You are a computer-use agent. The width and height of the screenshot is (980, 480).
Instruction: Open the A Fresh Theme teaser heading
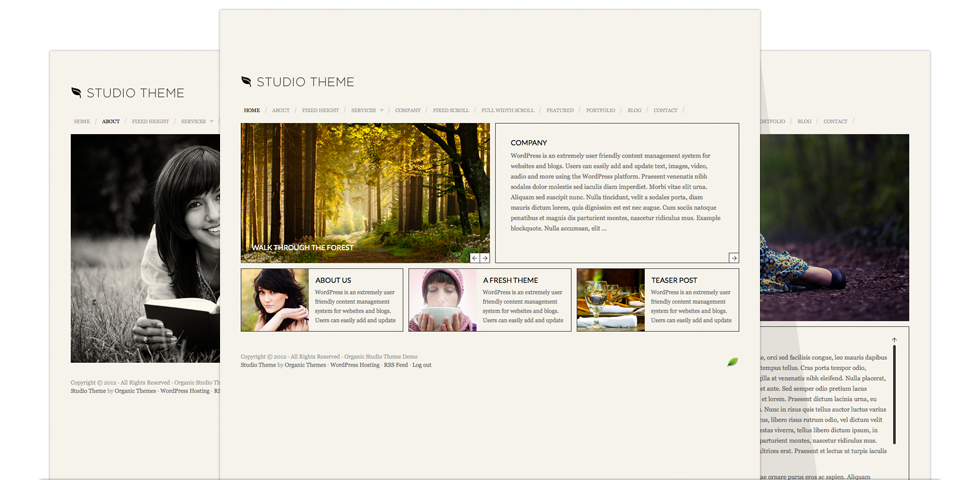(511, 281)
